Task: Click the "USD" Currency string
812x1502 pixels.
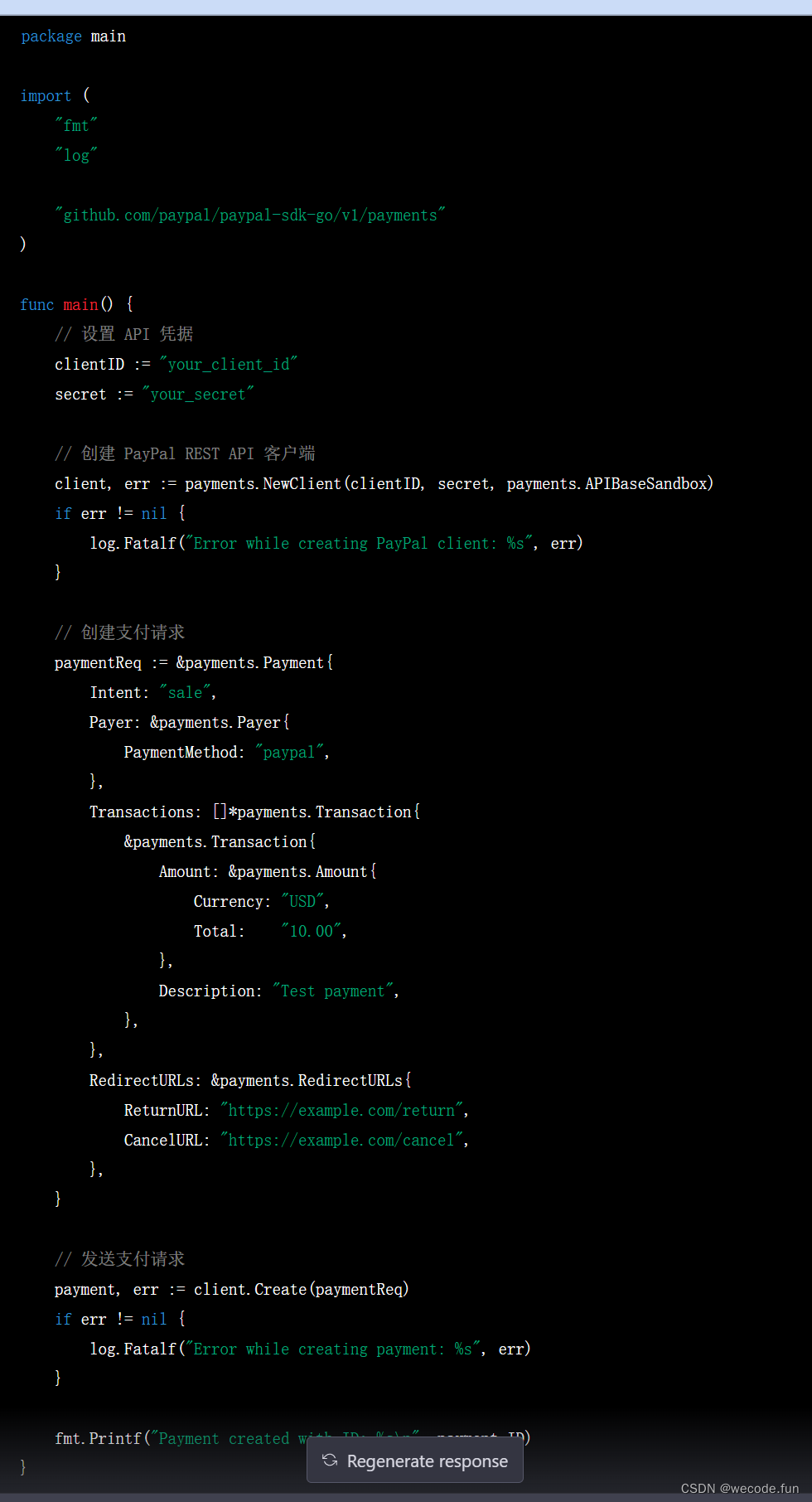Action: coord(302,902)
